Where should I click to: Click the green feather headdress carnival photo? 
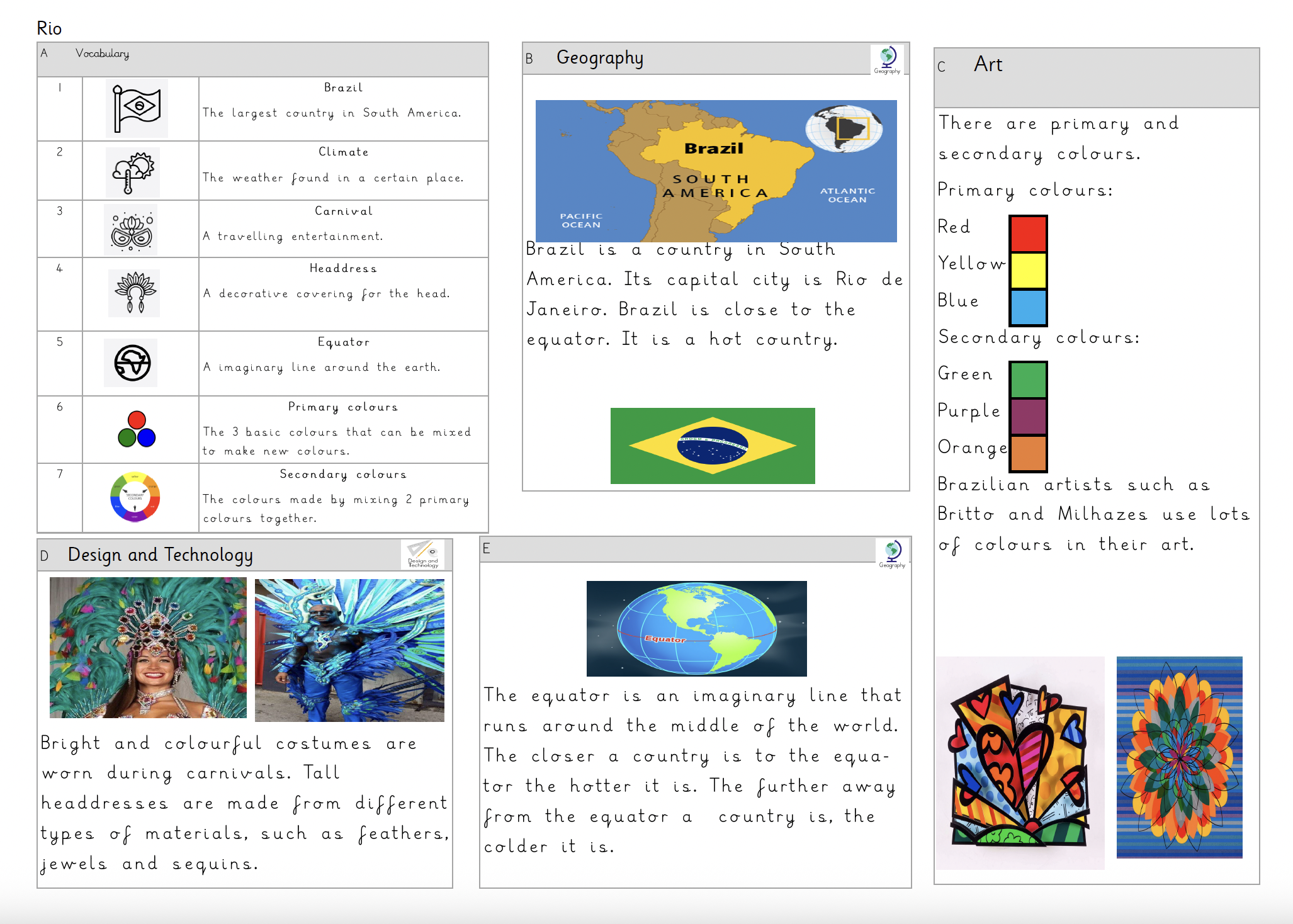[148, 648]
